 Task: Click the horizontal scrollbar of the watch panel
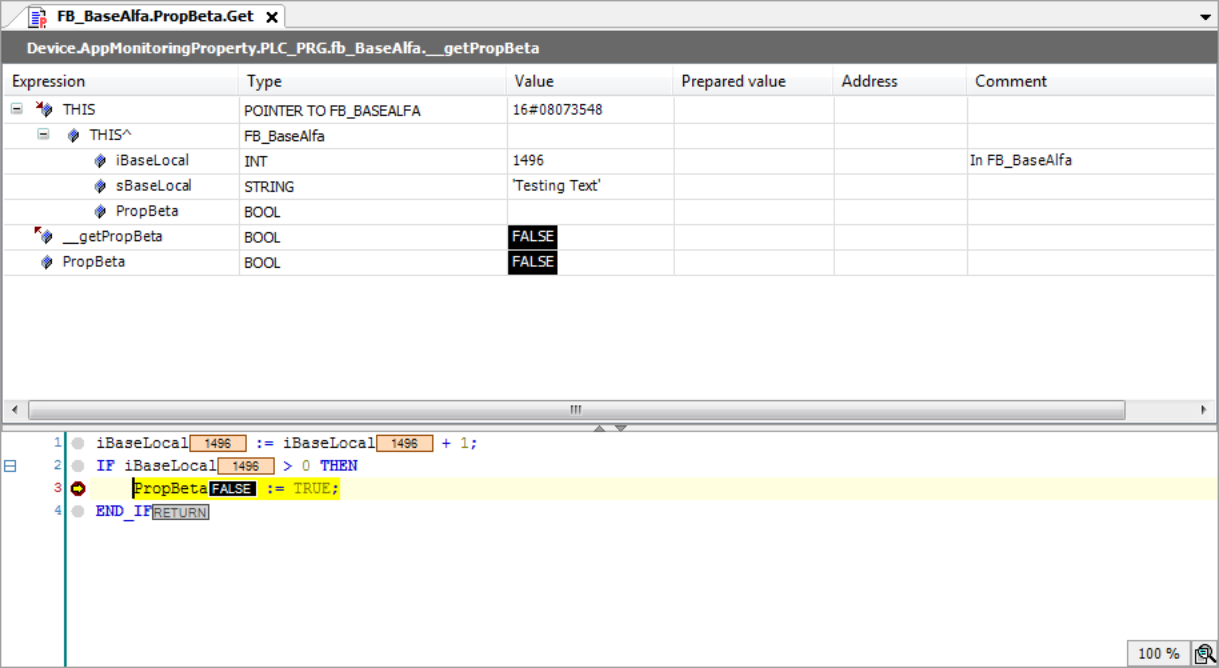click(x=575, y=409)
